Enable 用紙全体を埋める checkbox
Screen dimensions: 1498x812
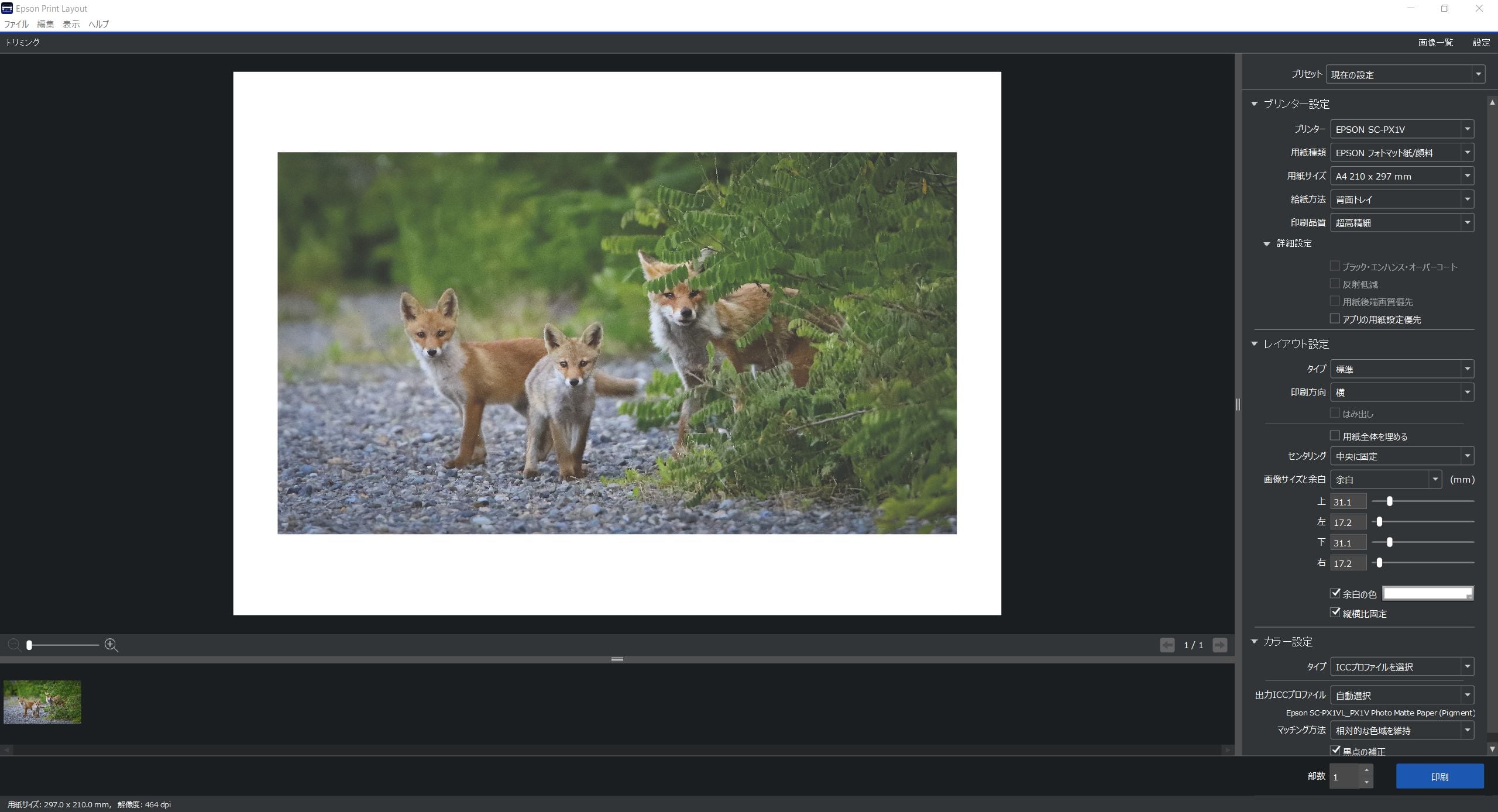[1335, 436]
